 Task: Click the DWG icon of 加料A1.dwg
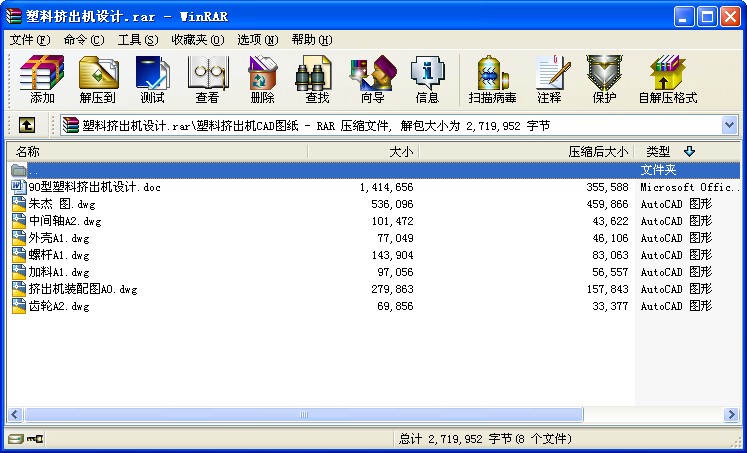[x=19, y=272]
